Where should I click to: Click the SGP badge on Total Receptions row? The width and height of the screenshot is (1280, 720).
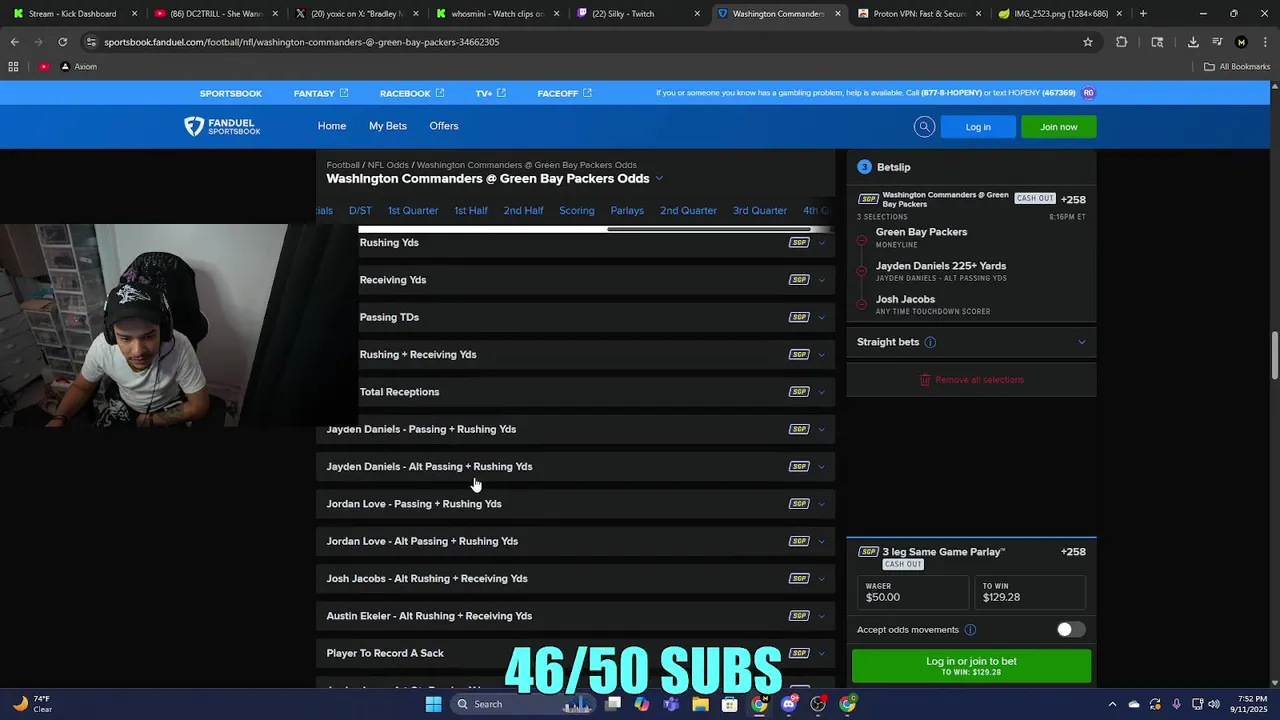(798, 392)
